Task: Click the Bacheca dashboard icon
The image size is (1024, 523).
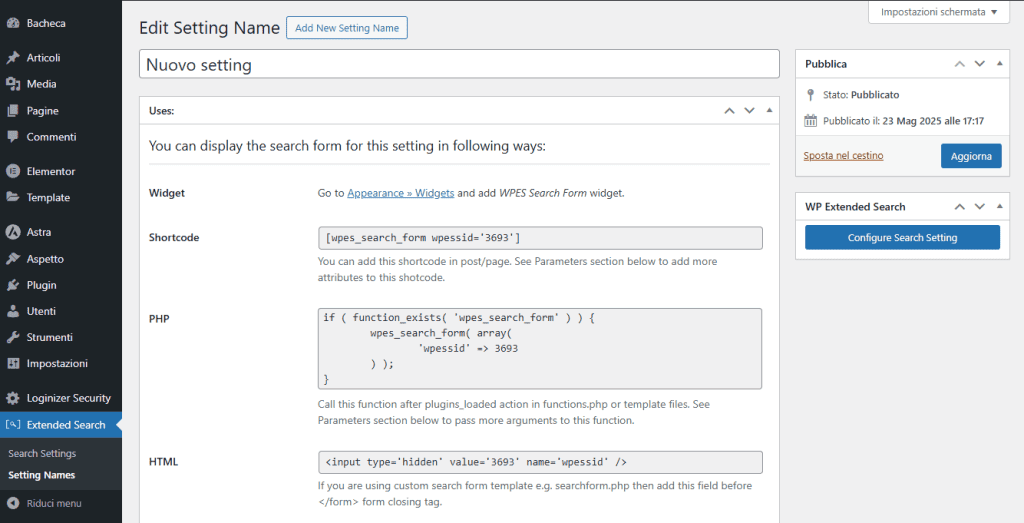Action: (13, 23)
